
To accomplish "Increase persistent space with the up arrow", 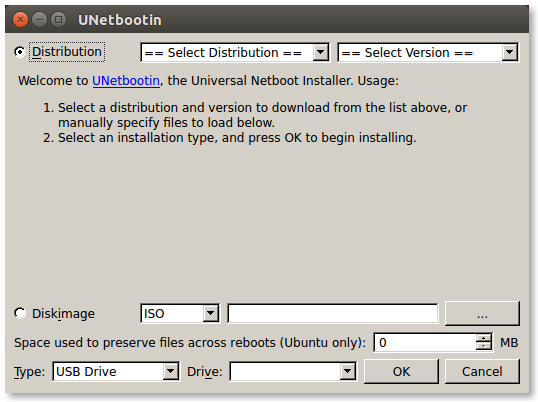I will (484, 338).
